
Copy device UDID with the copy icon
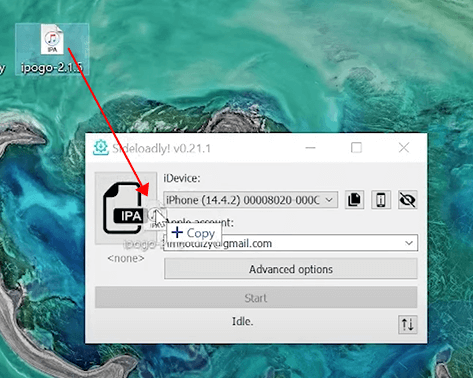click(x=354, y=200)
